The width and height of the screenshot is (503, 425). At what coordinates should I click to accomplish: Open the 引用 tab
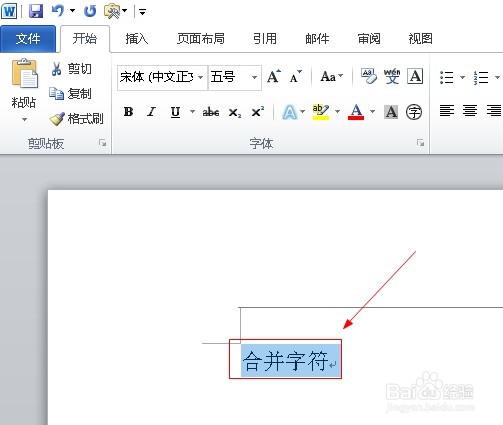pyautogui.click(x=265, y=39)
